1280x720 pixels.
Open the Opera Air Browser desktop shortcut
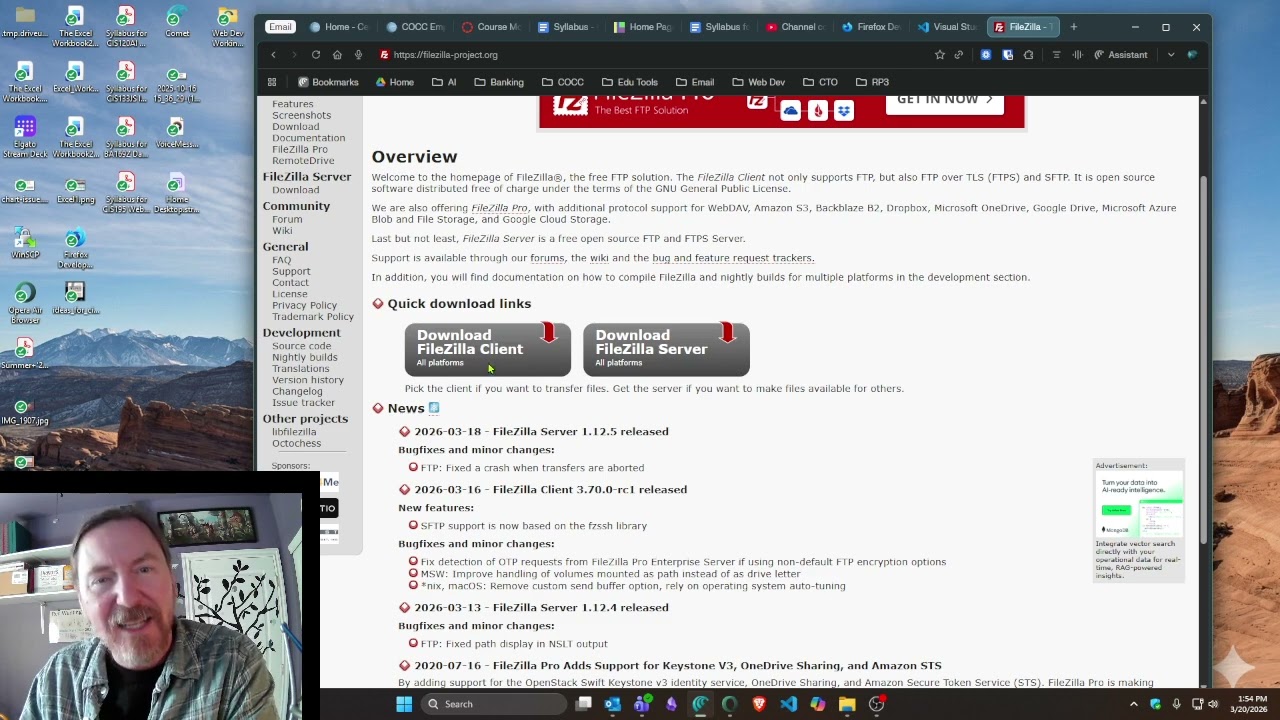[25, 303]
